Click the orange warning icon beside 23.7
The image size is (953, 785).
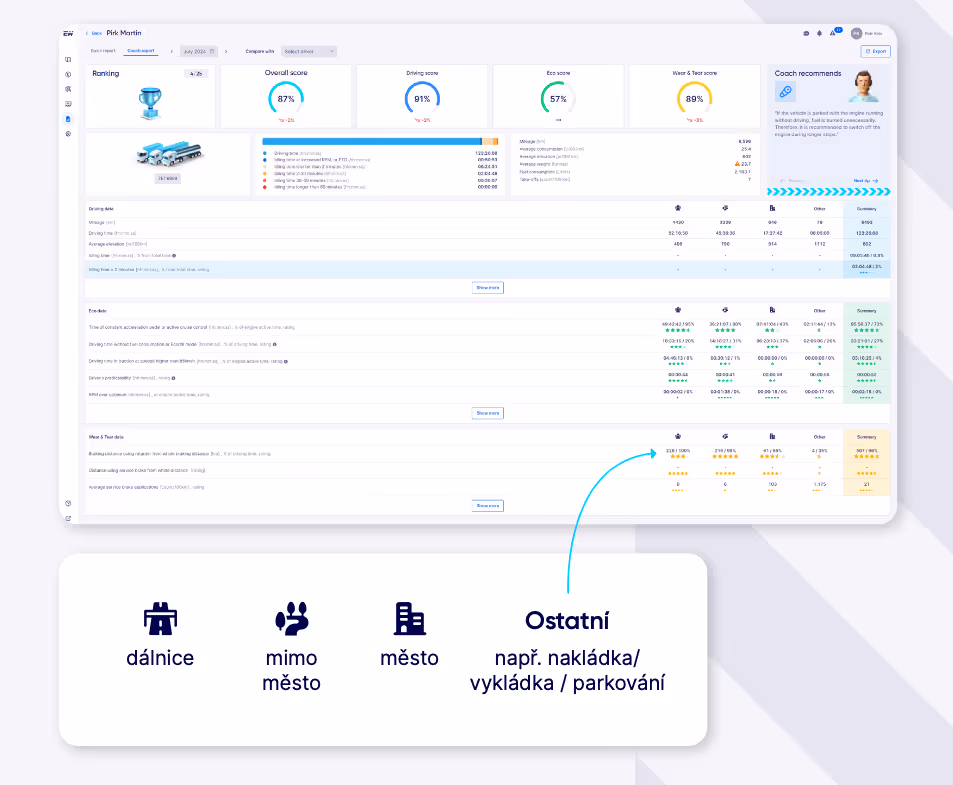tap(737, 164)
